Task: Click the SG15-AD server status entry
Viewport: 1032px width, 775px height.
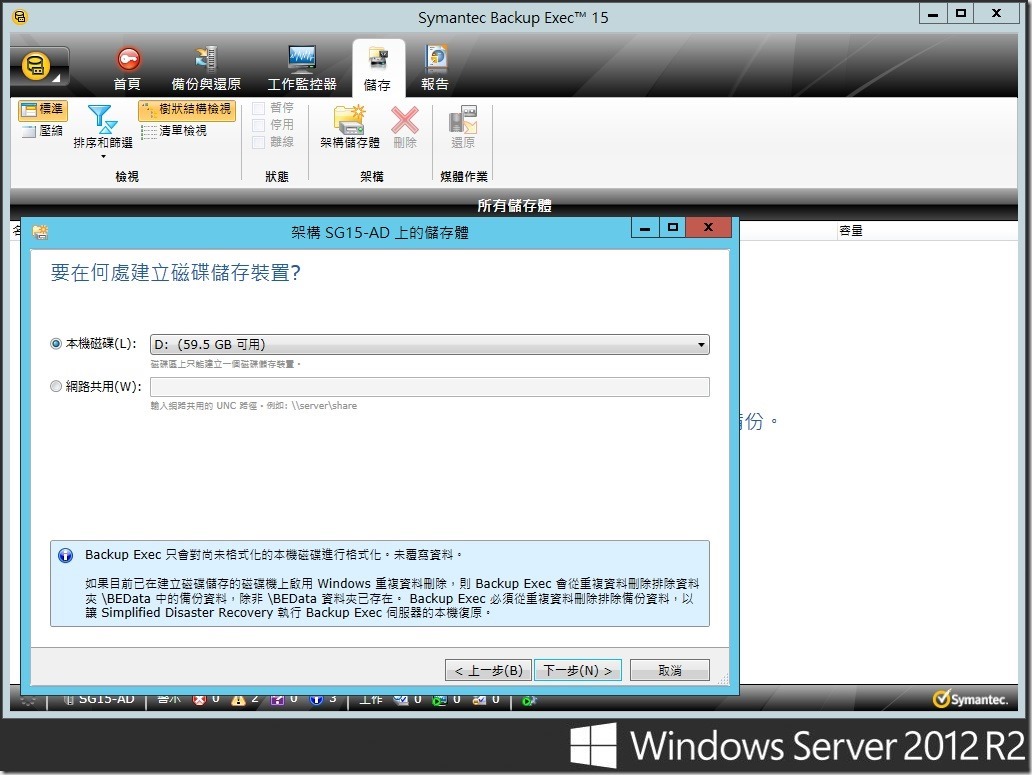Action: [99, 699]
